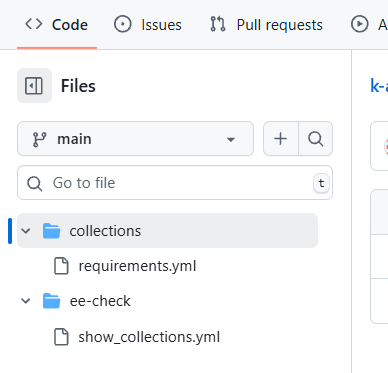Click the Pull requests icon
This screenshot has height=373, width=388.
[x=218, y=24]
